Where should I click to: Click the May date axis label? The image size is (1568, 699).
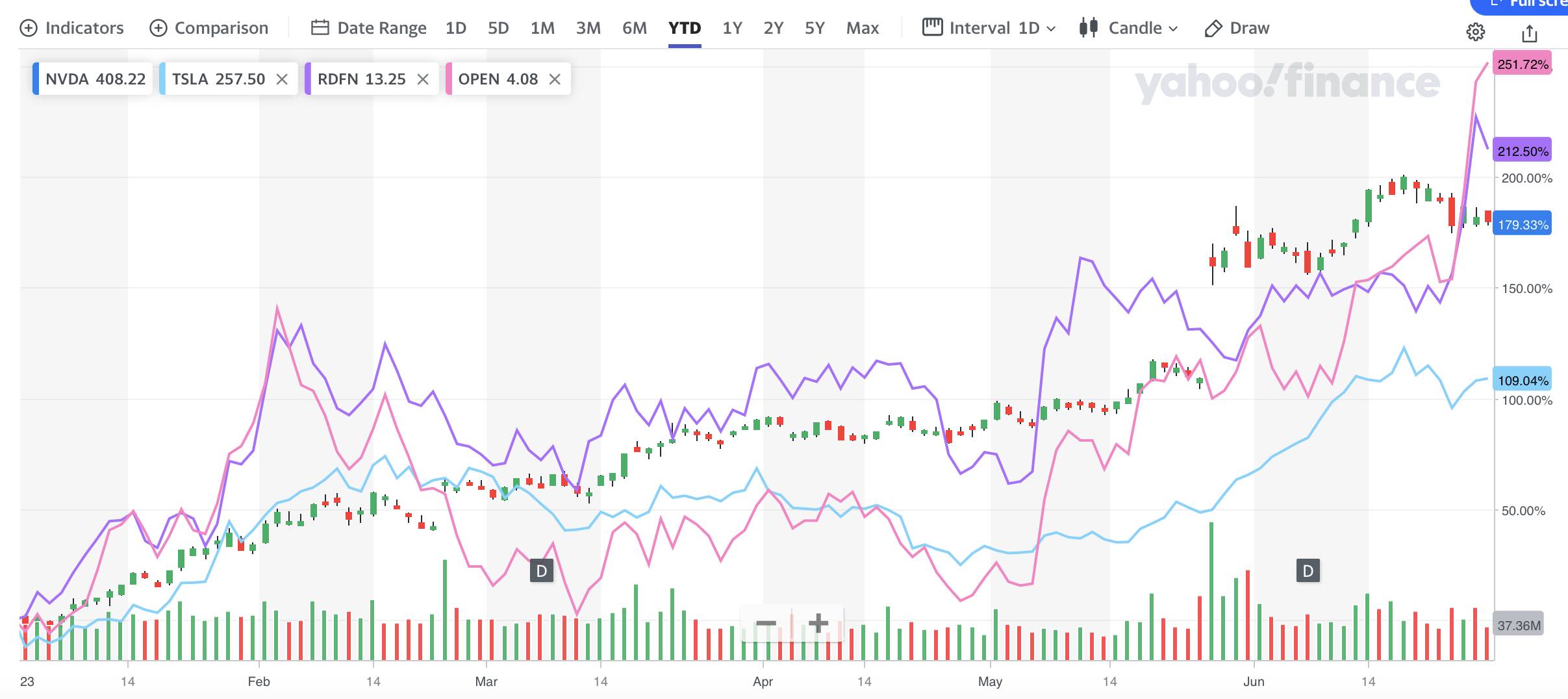[990, 681]
